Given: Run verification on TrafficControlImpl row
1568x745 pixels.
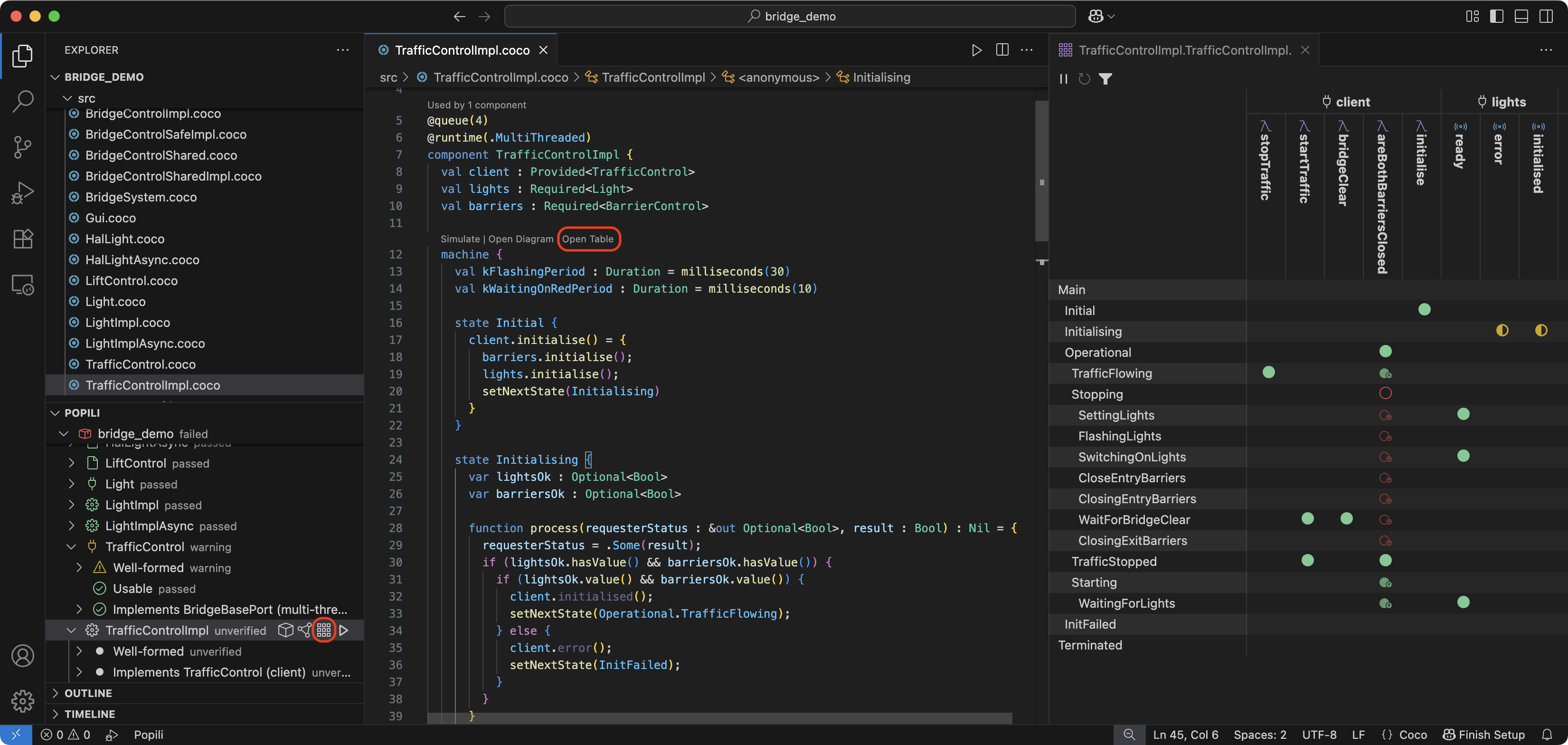Looking at the screenshot, I should tap(344, 630).
